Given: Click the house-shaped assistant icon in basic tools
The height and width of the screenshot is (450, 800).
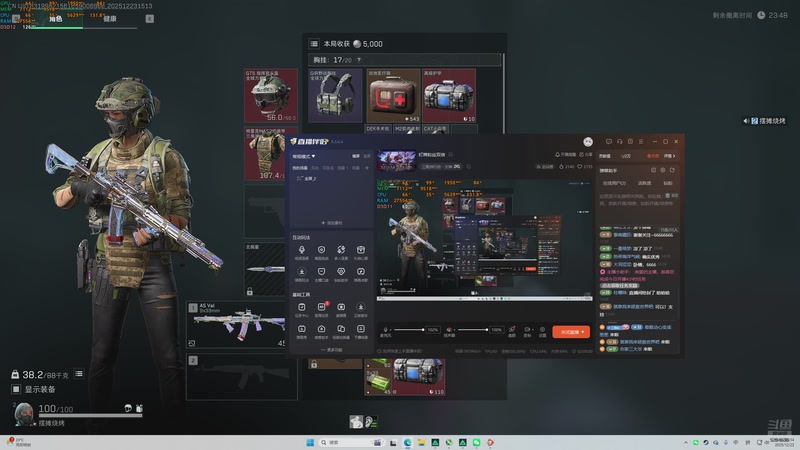Looking at the screenshot, I should (321, 329).
